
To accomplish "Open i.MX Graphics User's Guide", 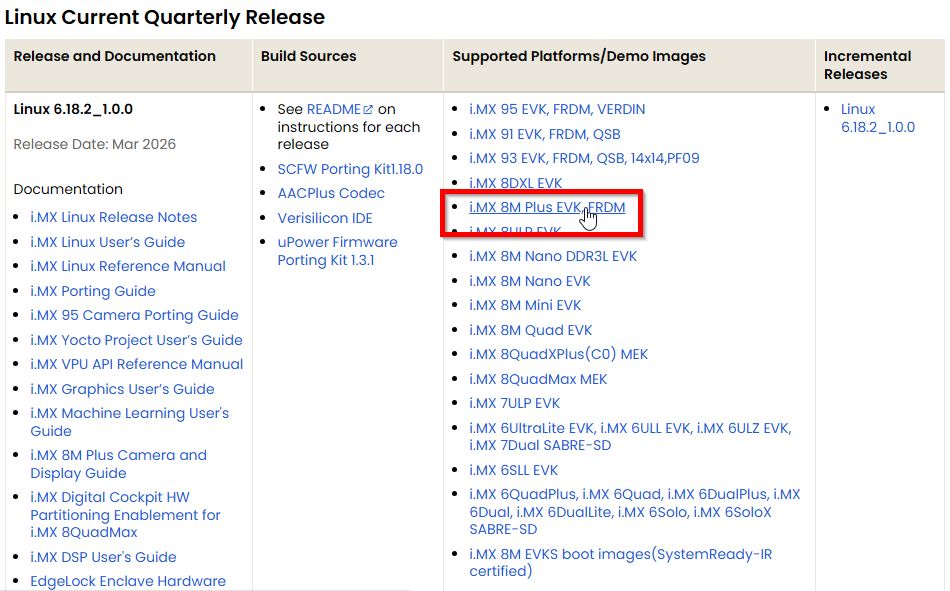I will point(122,389).
